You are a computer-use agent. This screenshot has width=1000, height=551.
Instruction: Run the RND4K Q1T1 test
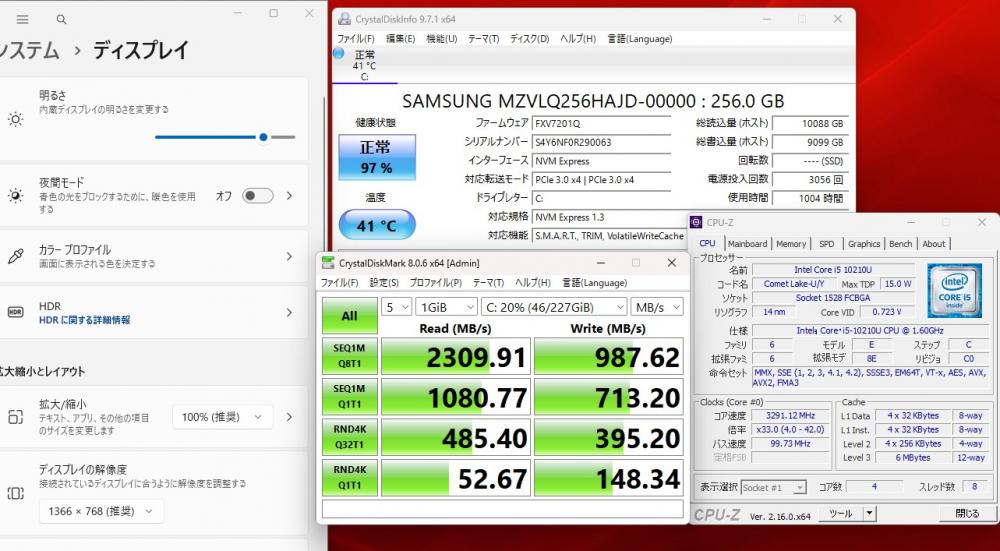(x=349, y=478)
